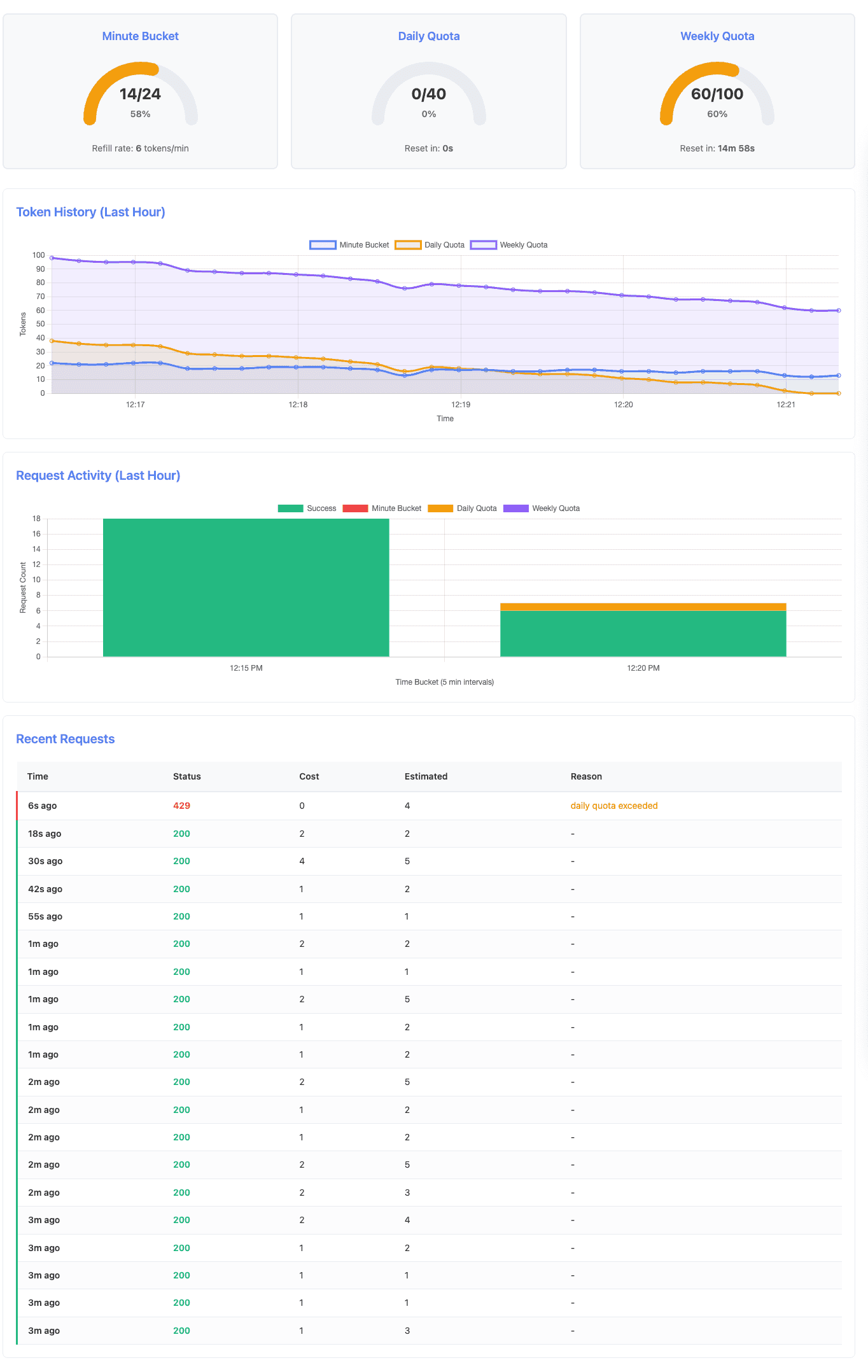Toggle Daily Quota in Request Activity legend

pos(462,508)
